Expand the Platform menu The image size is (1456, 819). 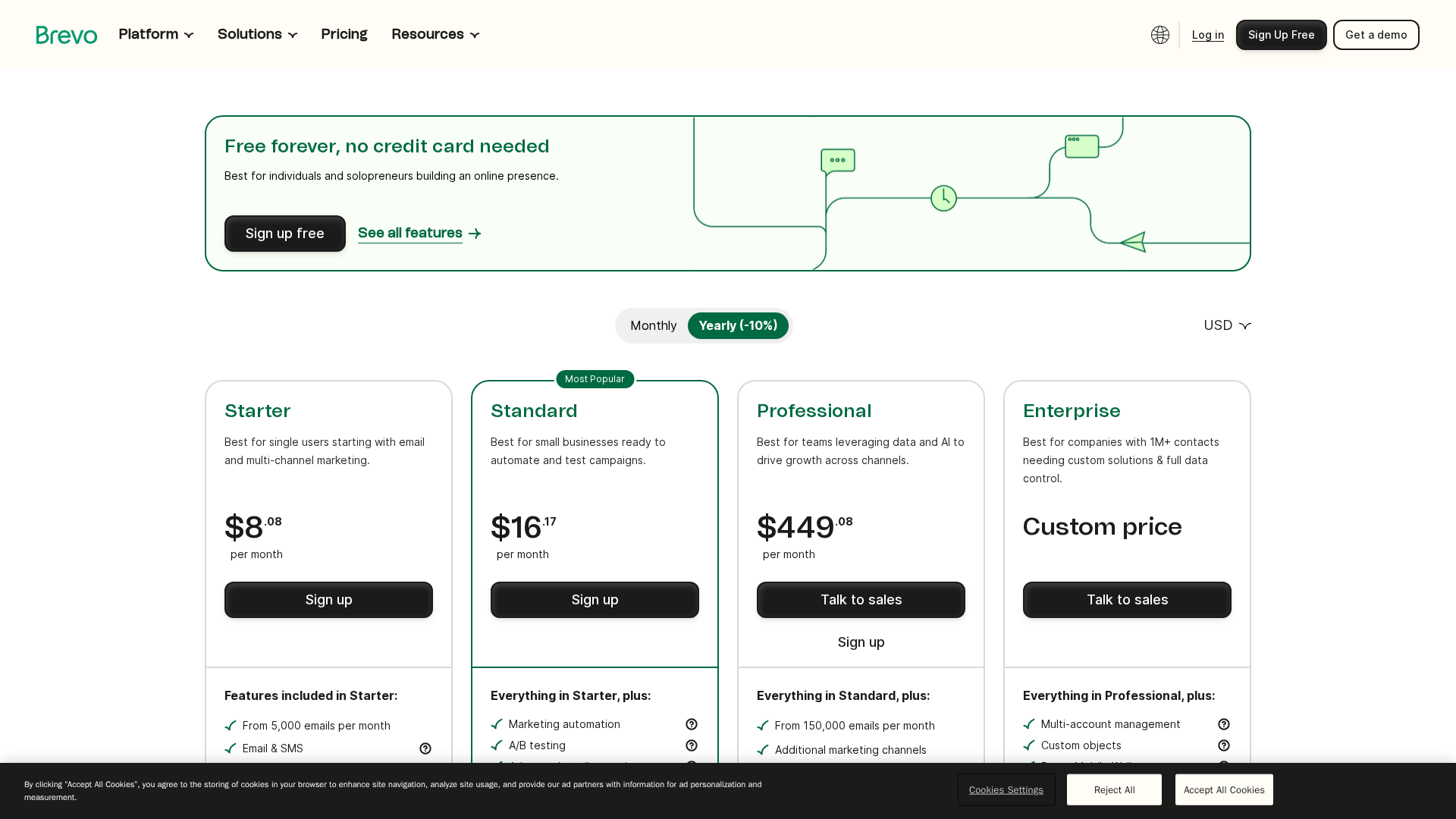[x=155, y=35]
